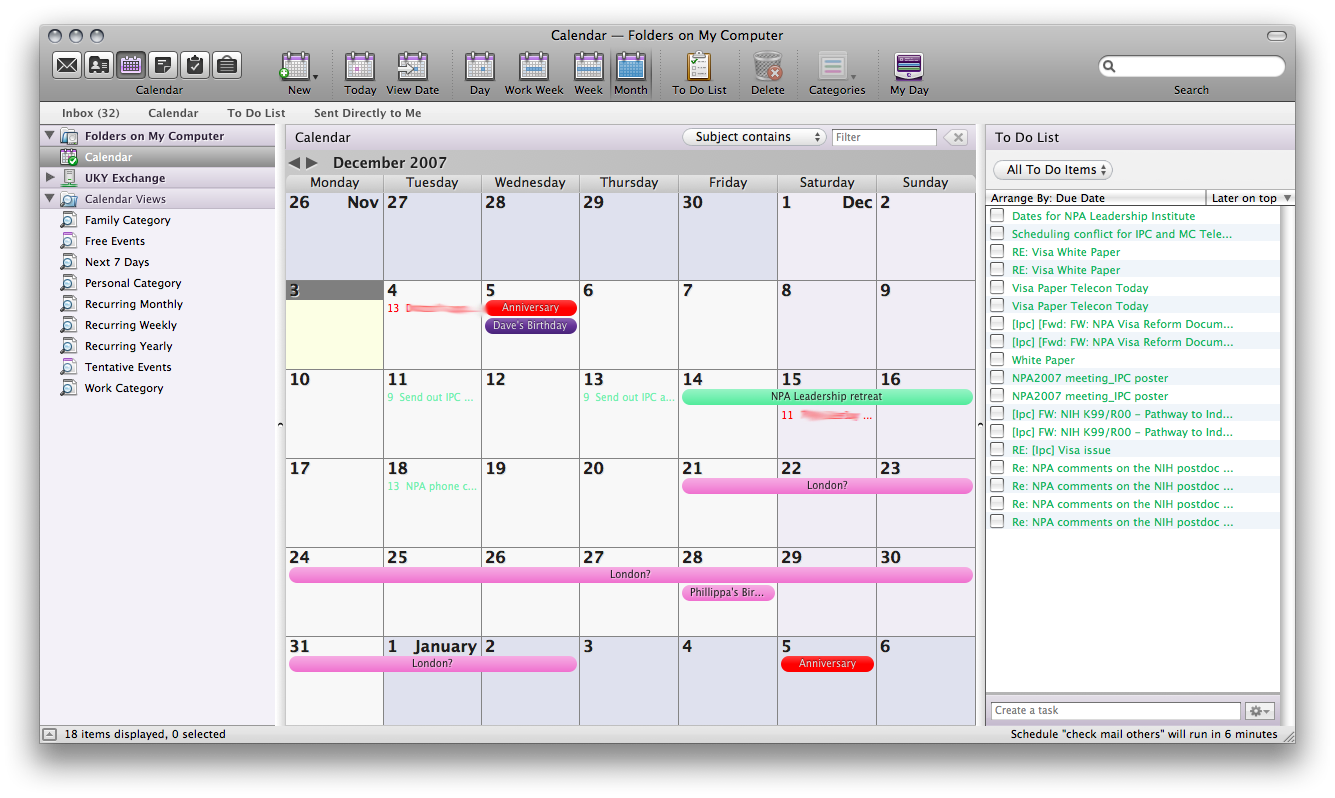Switch to Week view
This screenshot has width=1335, height=798.
pos(588,72)
